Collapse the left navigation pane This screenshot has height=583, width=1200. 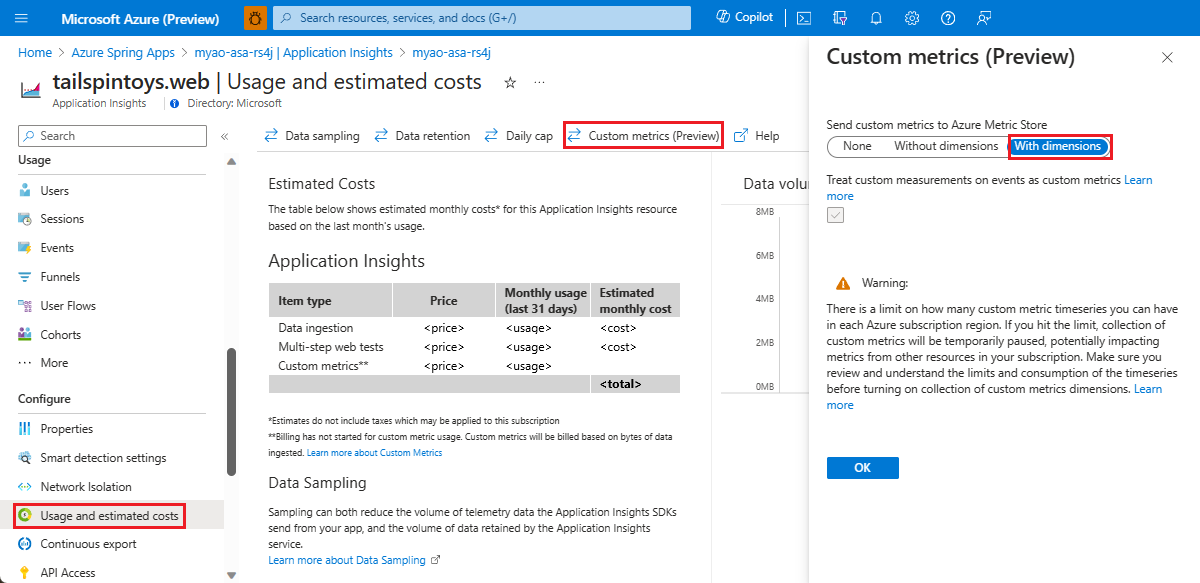[x=224, y=136]
